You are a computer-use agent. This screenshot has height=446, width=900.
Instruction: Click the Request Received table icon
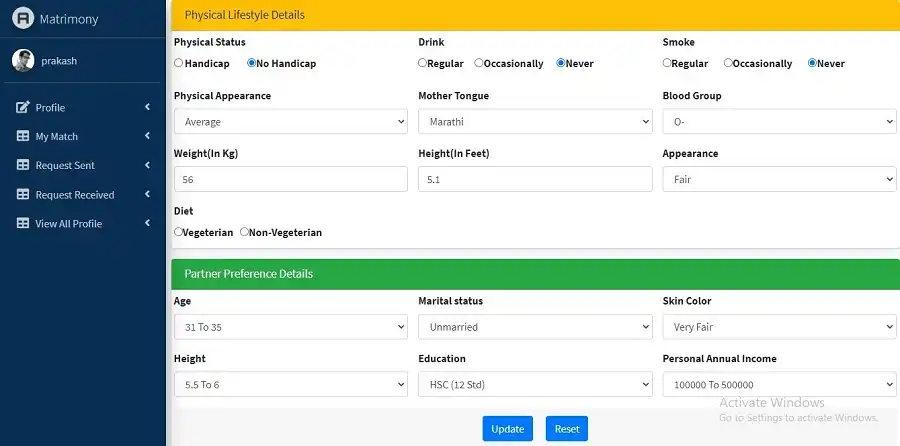(23, 195)
